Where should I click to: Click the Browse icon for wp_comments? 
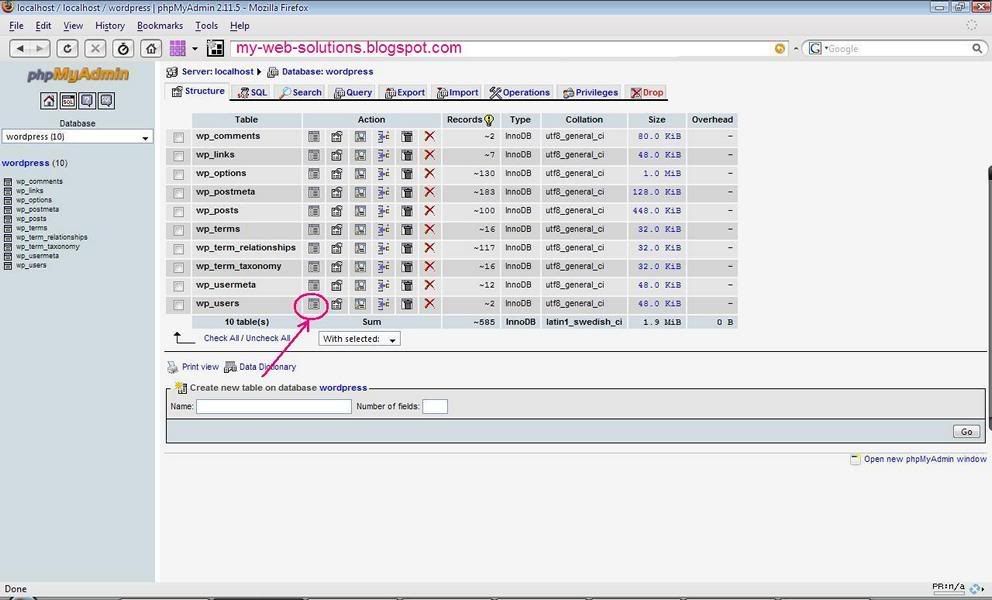pyautogui.click(x=314, y=136)
